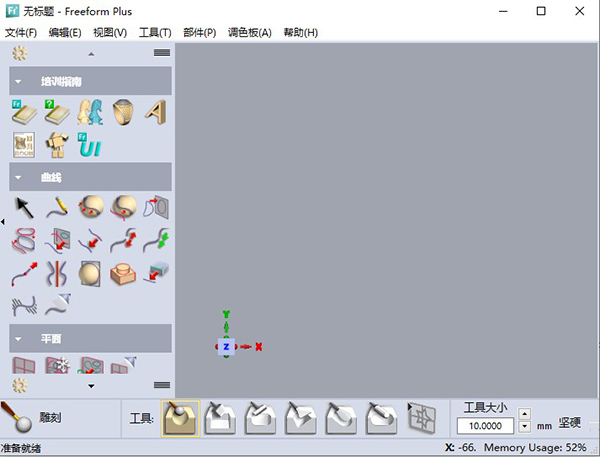Select the grid plane tool
The height and width of the screenshot is (457, 600).
point(24,365)
